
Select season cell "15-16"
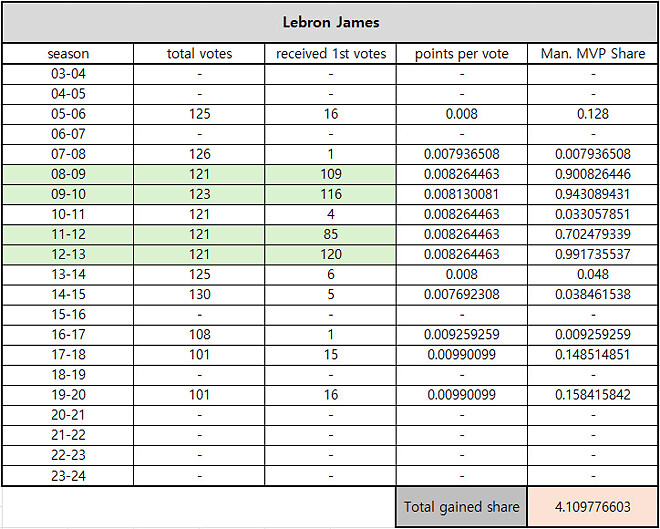[x=68, y=315]
